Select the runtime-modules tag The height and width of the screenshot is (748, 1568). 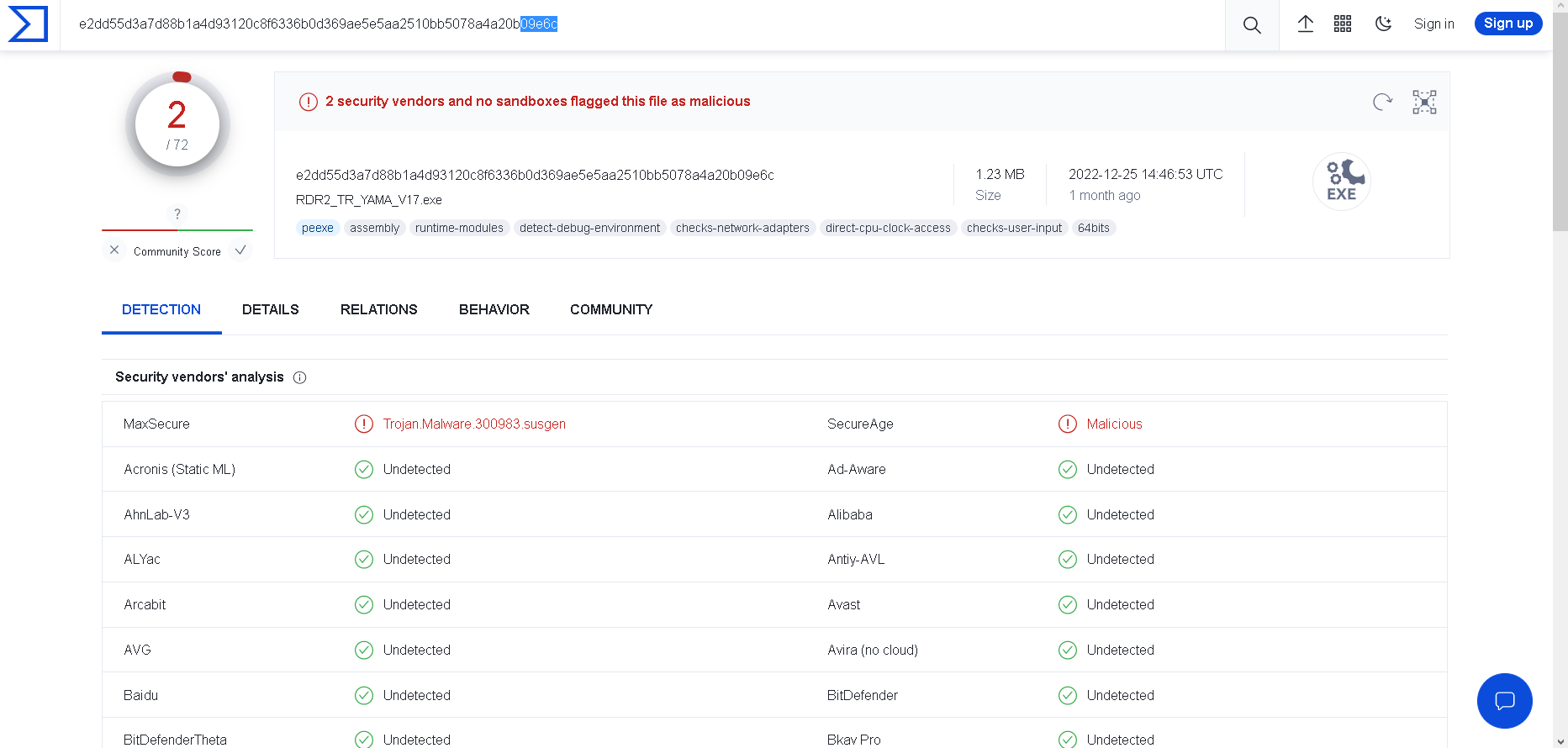pos(459,228)
